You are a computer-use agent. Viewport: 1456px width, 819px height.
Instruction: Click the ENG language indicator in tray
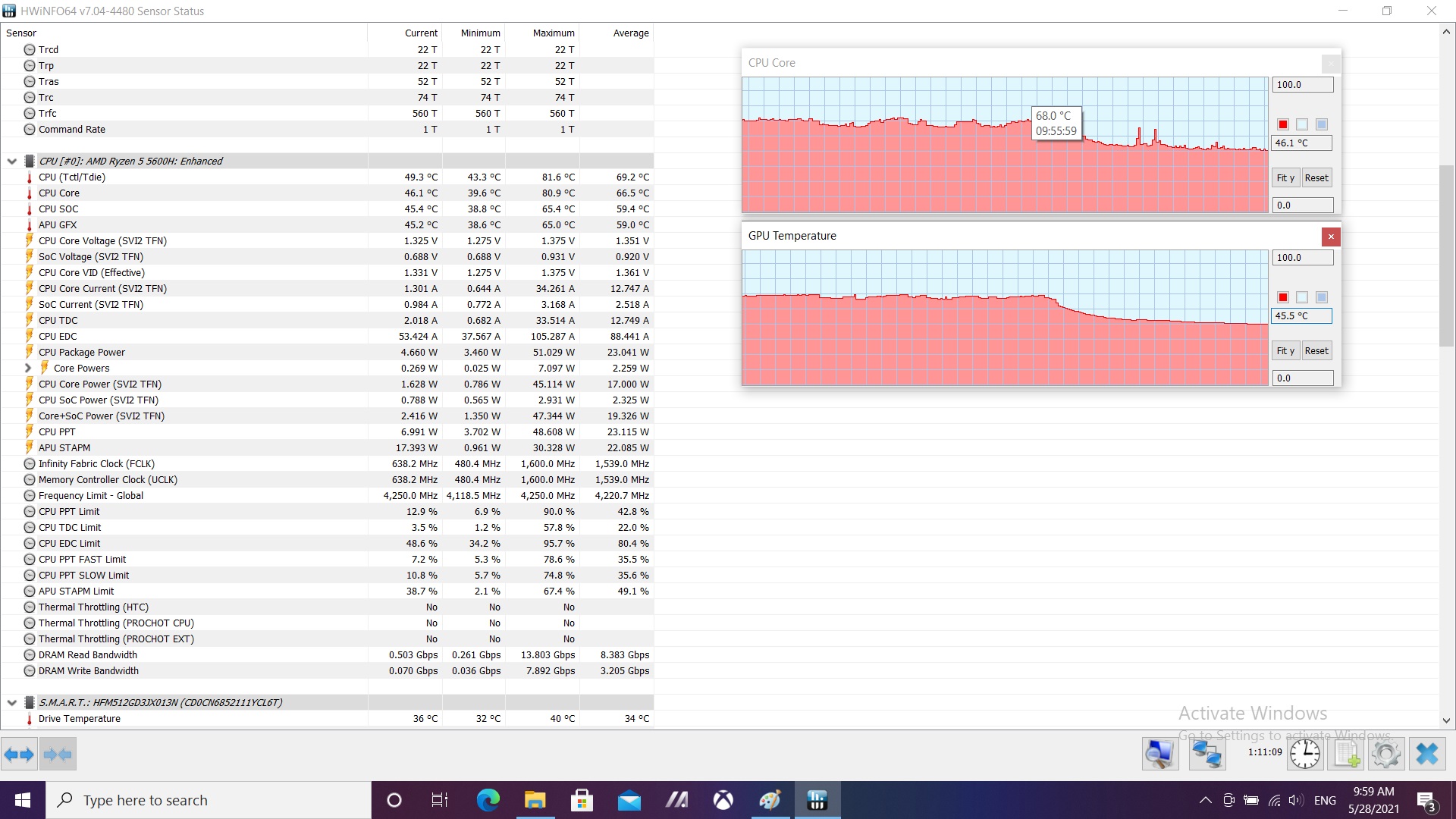[x=1325, y=800]
